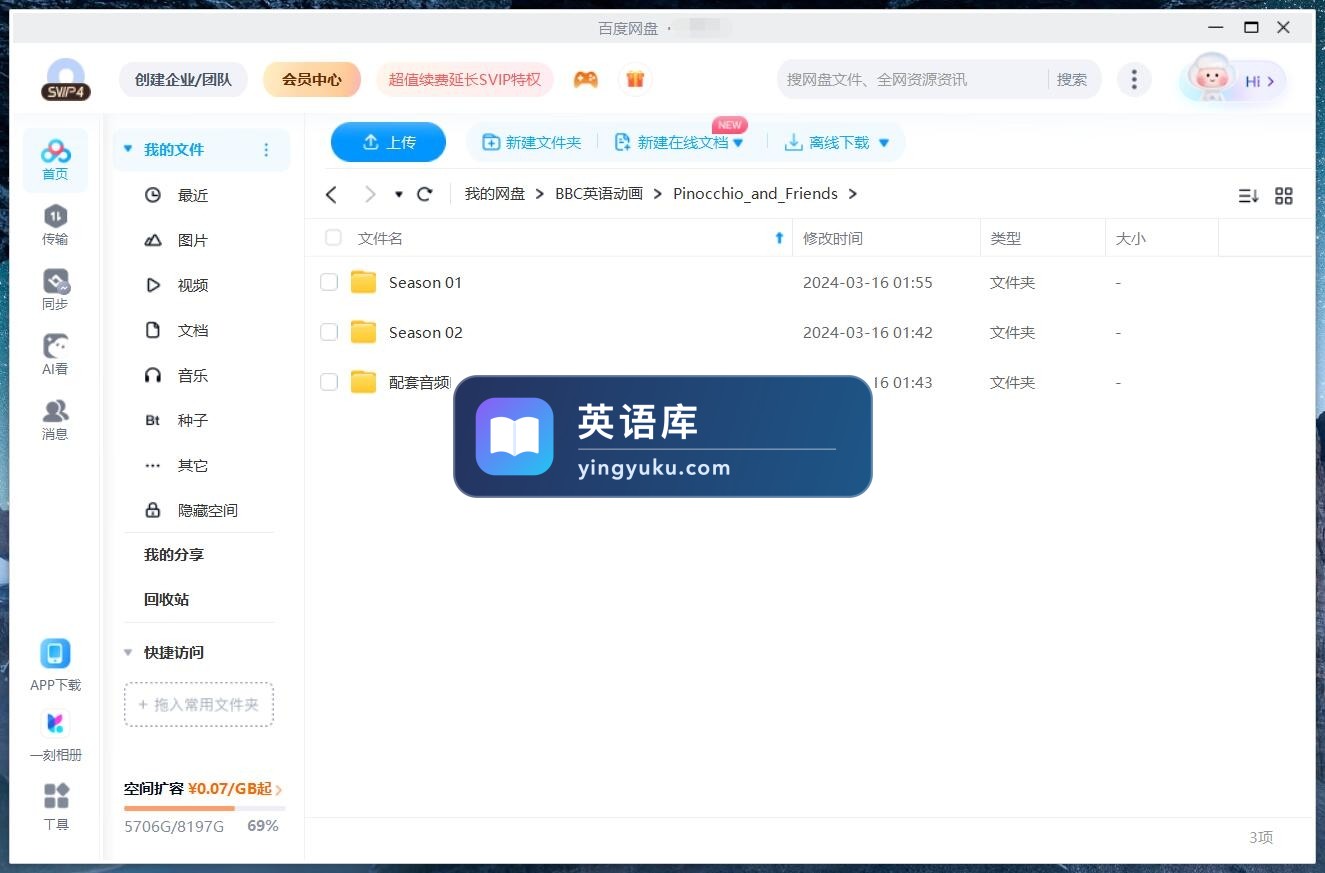1325x873 pixels.
Task: Go forward with the right arrow
Action: [x=370, y=194]
